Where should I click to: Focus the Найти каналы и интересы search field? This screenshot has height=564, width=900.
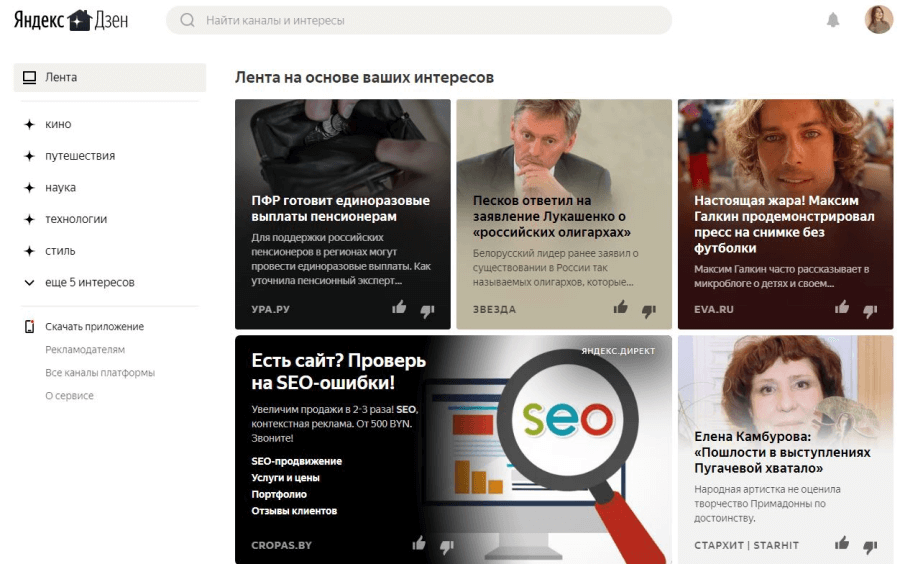(x=419, y=20)
